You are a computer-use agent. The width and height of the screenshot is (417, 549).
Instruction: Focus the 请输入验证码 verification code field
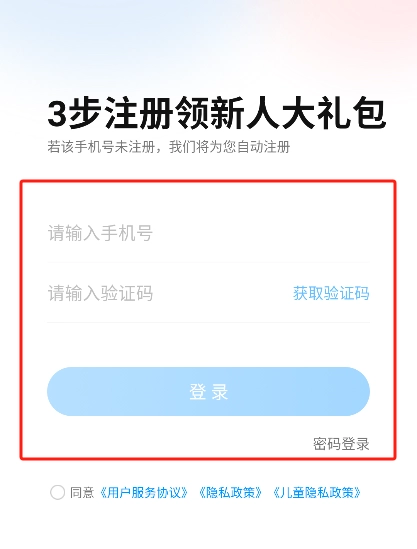168,293
